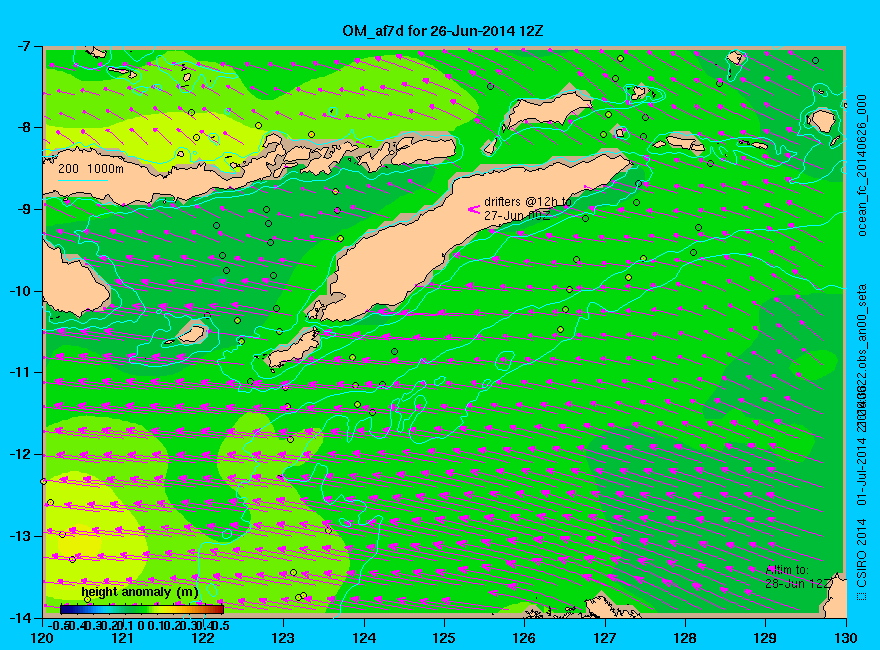The image size is (880, 650).
Task: Click the longitude axis label "123"
Action: point(283,638)
